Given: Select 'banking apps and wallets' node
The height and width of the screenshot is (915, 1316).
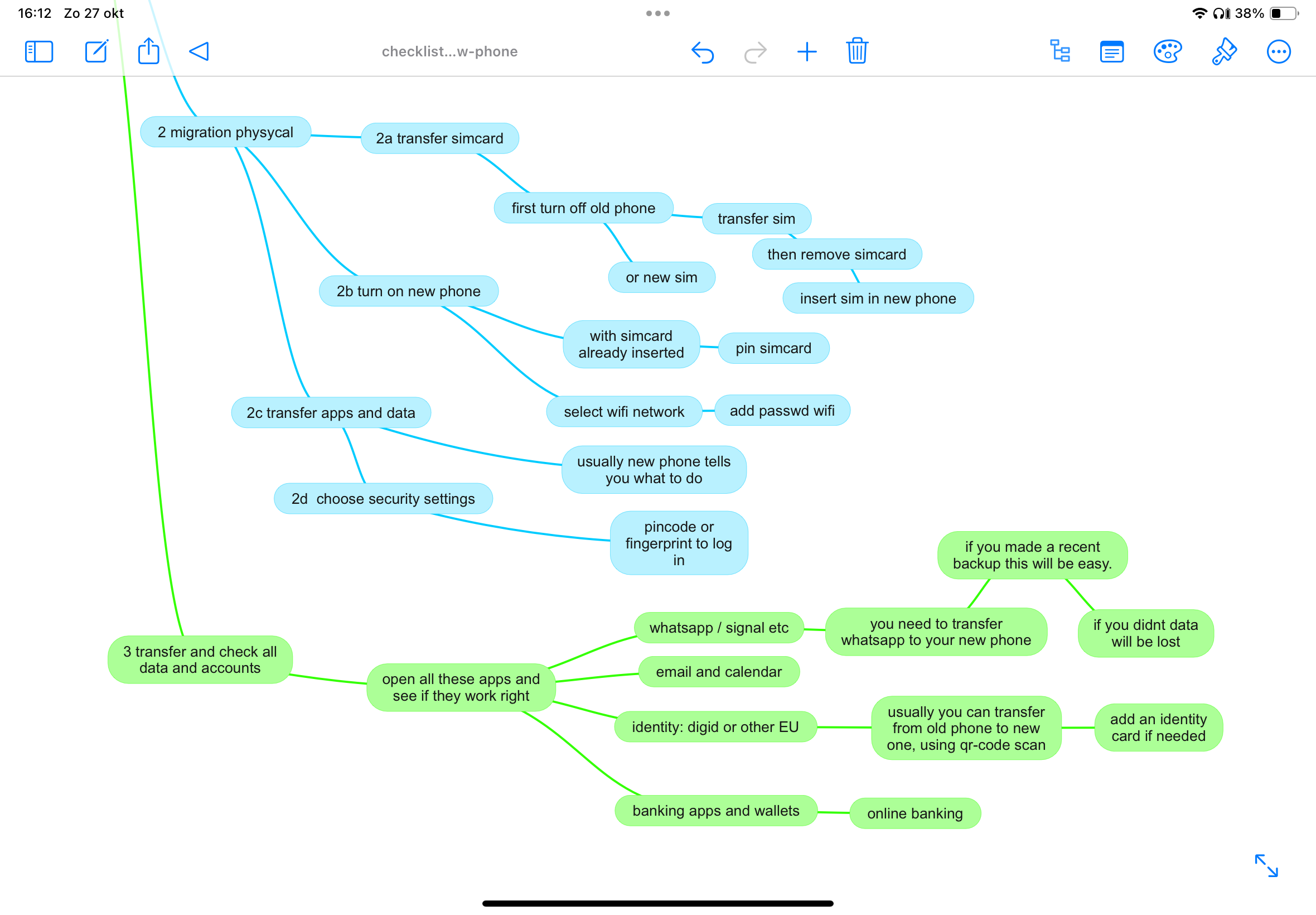Looking at the screenshot, I should tap(715, 811).
